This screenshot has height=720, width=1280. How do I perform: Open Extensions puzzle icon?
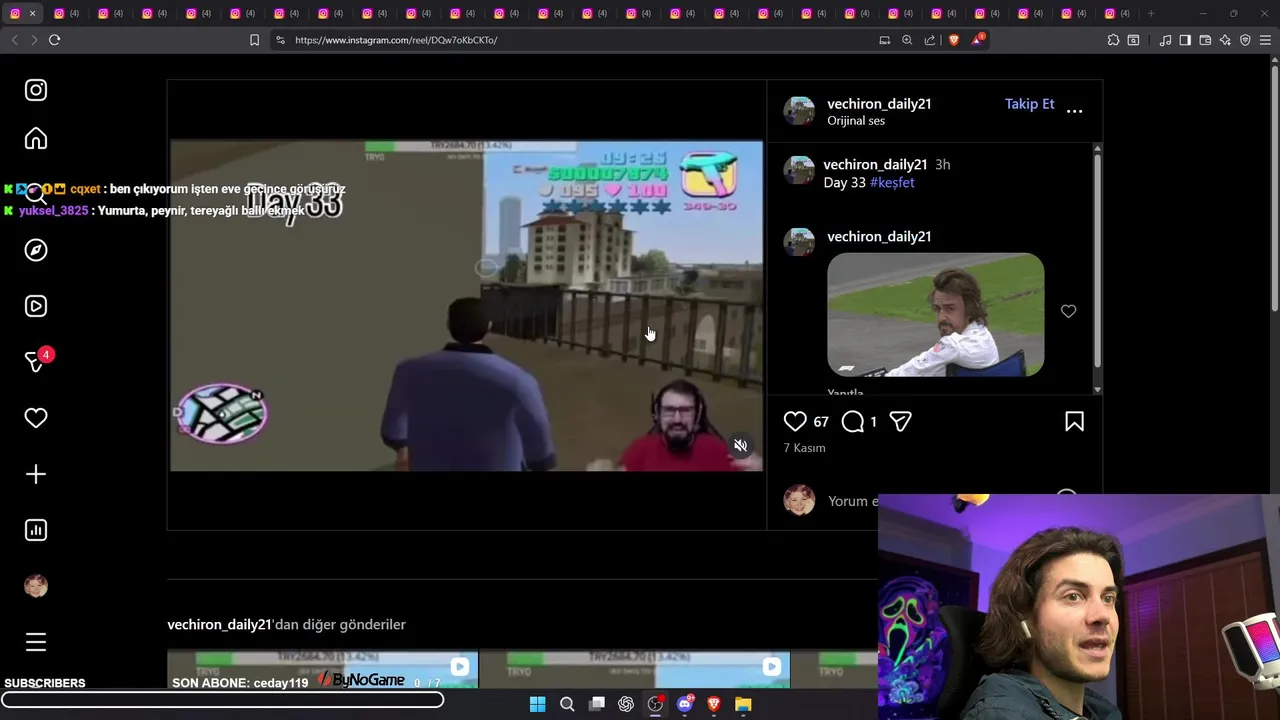[x=1113, y=40]
